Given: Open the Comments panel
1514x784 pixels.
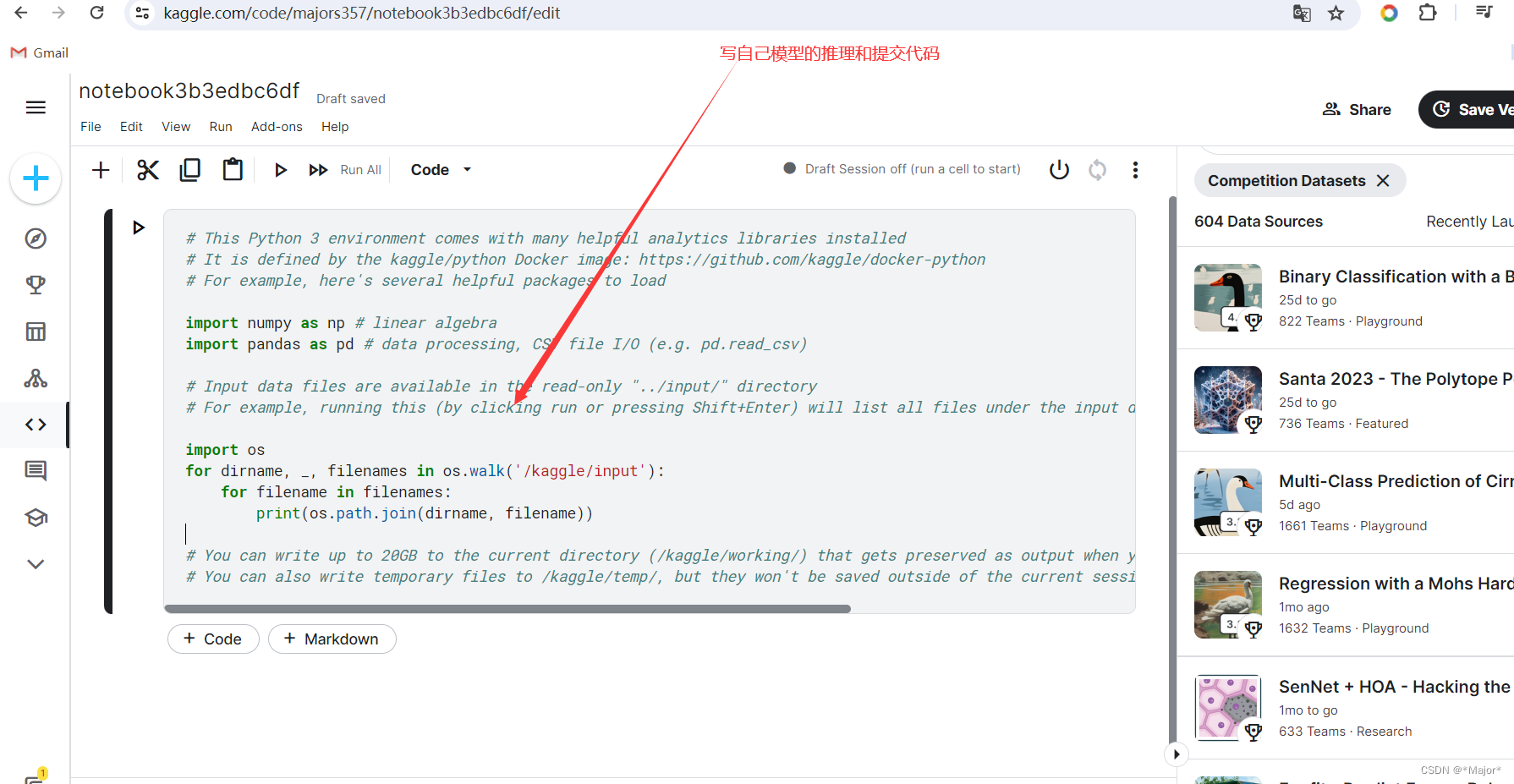Looking at the screenshot, I should pos(35,470).
